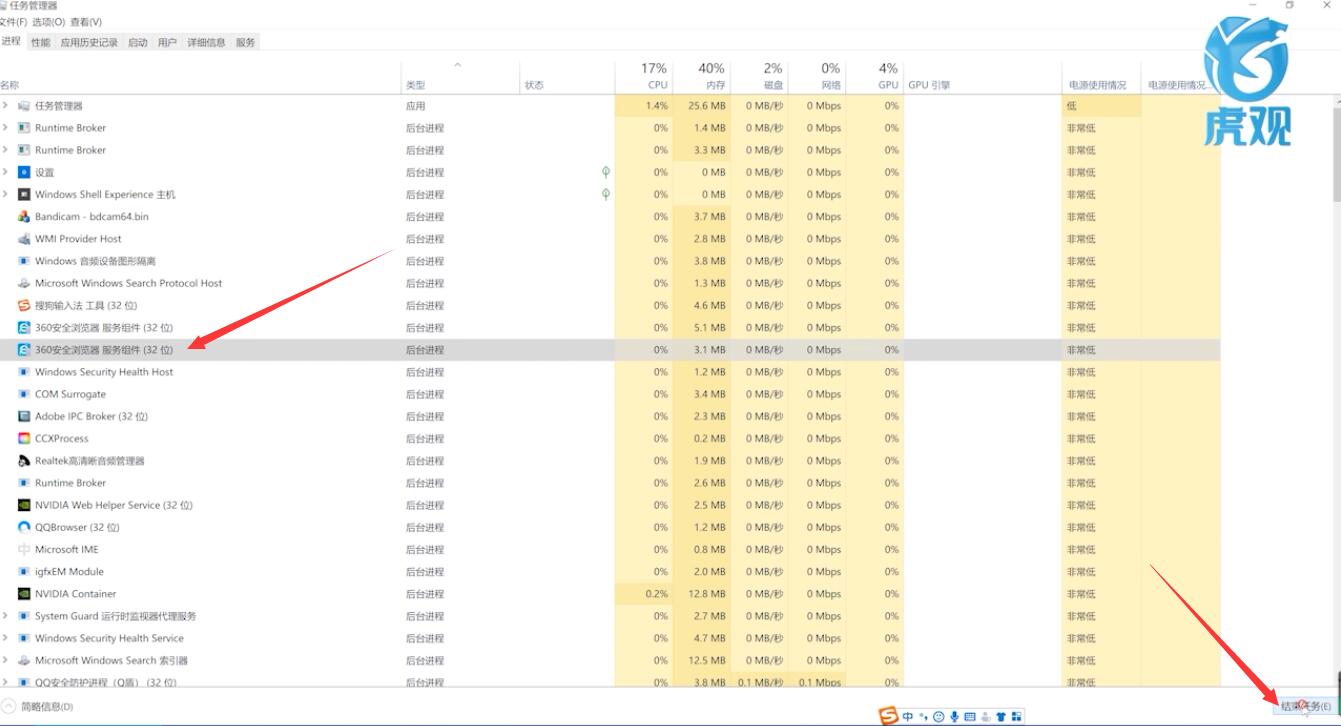Click the Sogou microphone voice input icon
1341x726 pixels.
point(955,716)
